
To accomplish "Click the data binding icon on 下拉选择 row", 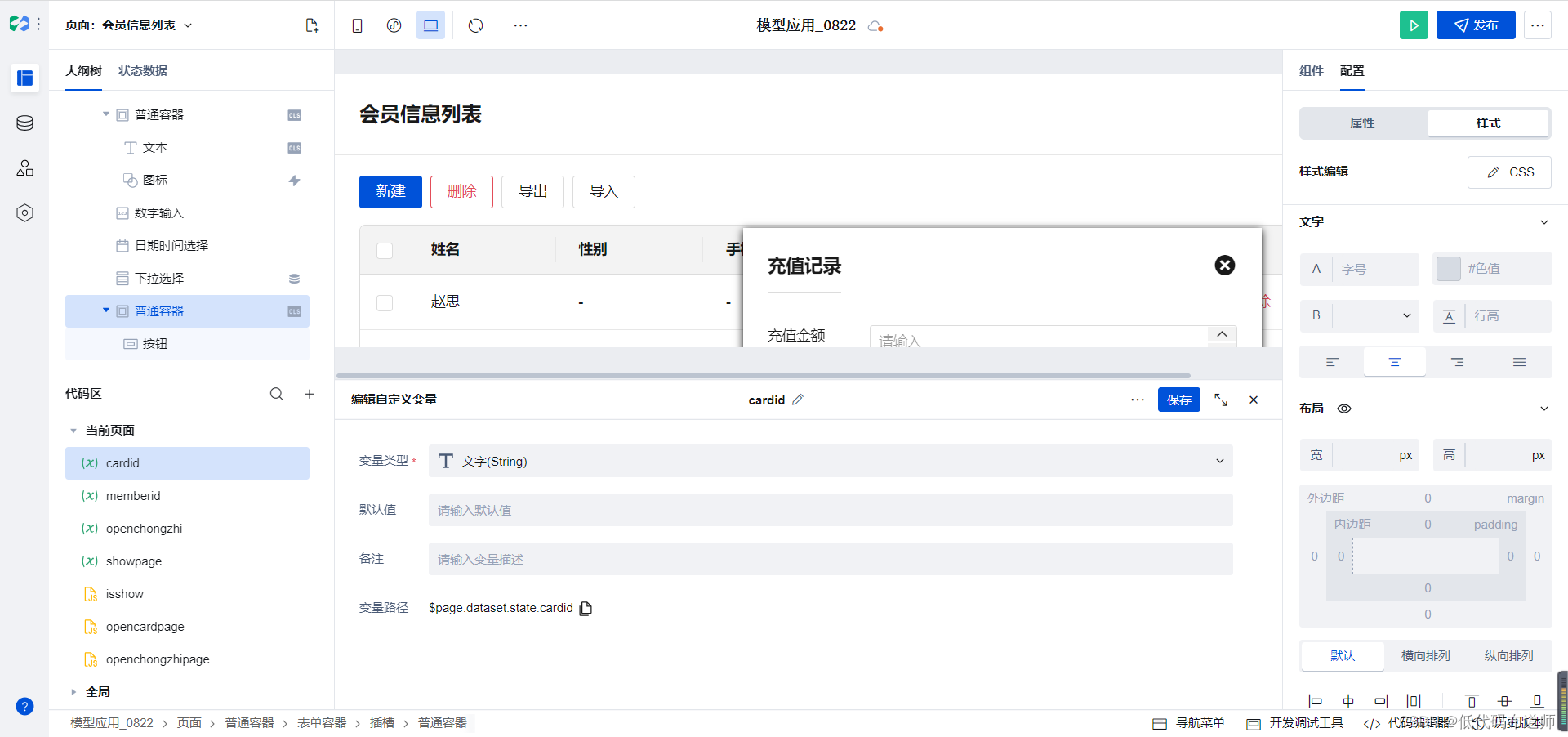I will [x=294, y=279].
